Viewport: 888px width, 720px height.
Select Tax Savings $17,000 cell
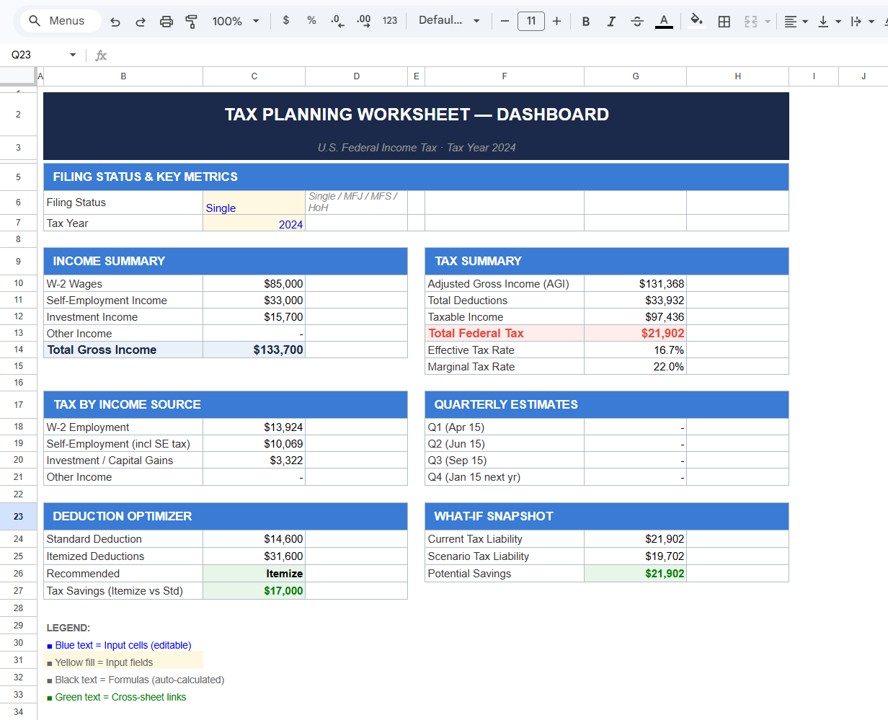click(254, 591)
